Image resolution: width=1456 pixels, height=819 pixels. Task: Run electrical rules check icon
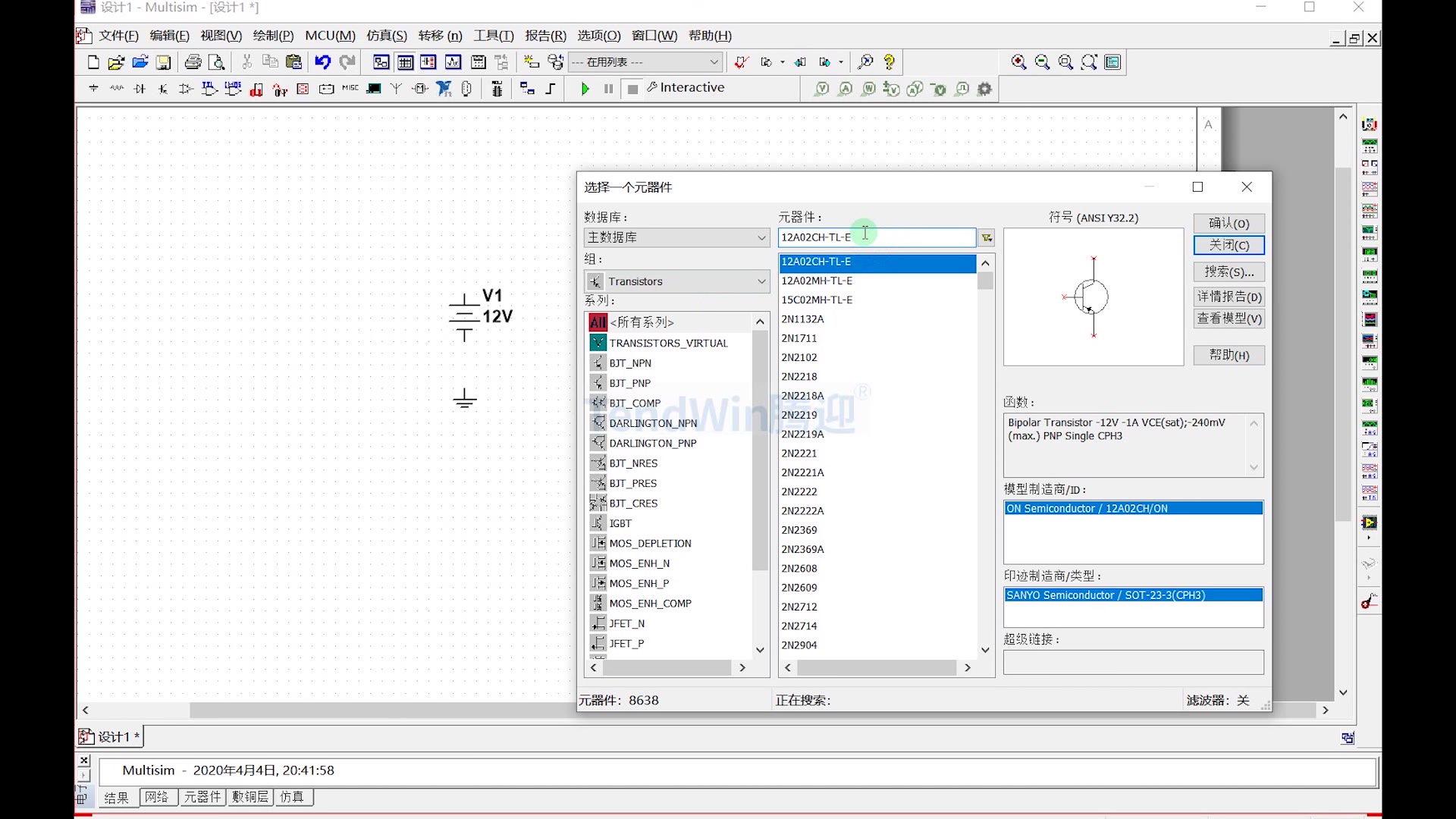[742, 62]
